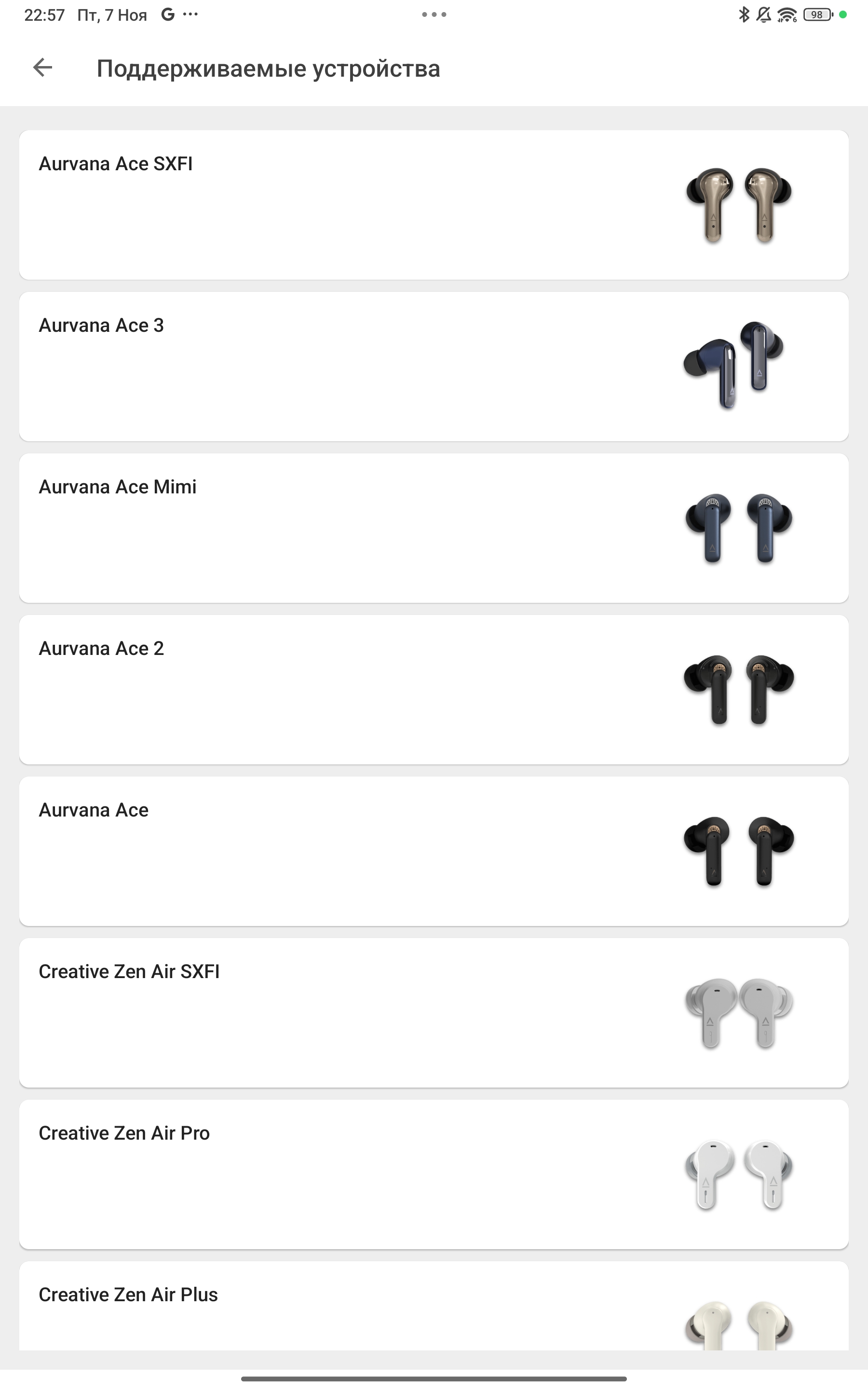Open the Creative Zen Air SXFI entry
This screenshot has width=868, height=1389.
tap(129, 971)
